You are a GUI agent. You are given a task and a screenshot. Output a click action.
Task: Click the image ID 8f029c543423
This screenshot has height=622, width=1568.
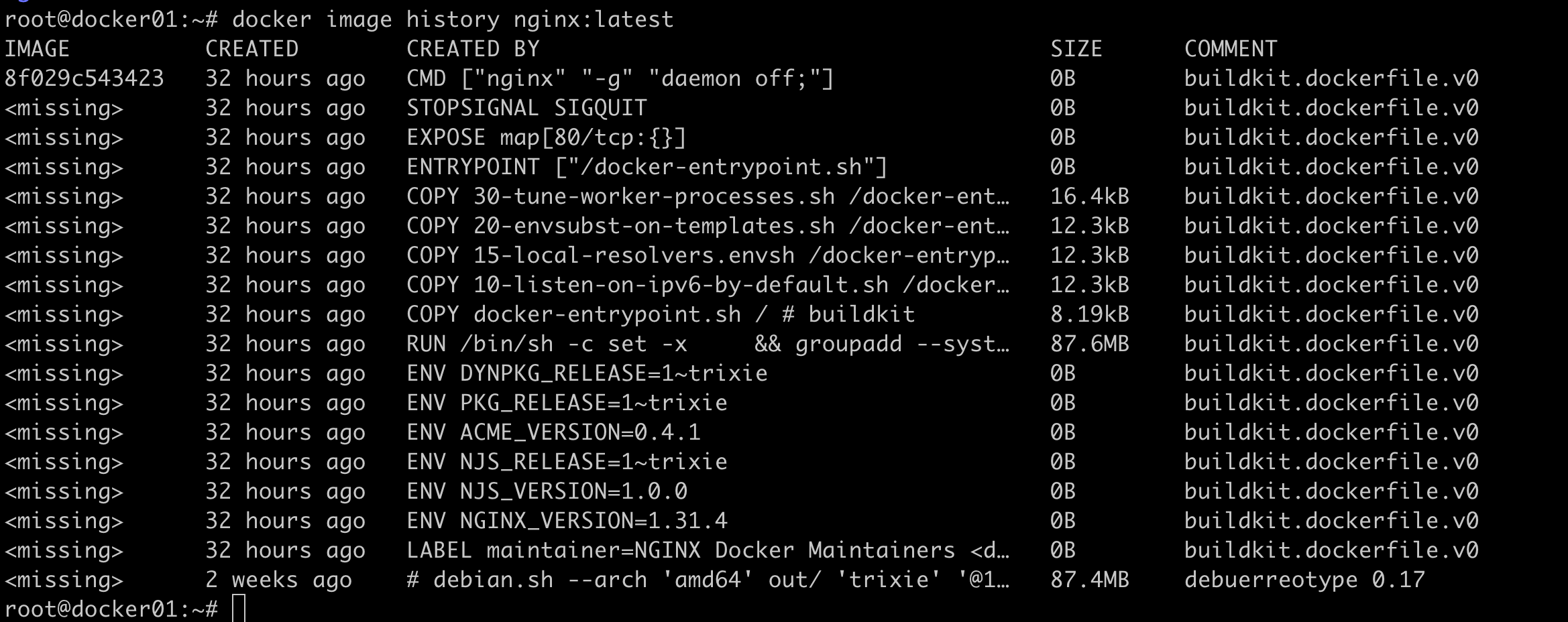point(85,78)
